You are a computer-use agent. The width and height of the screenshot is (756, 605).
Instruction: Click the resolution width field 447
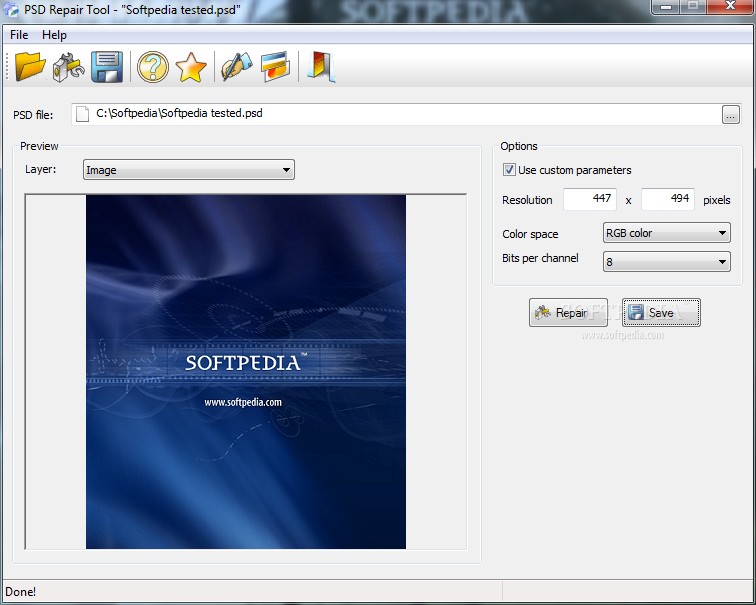[590, 199]
